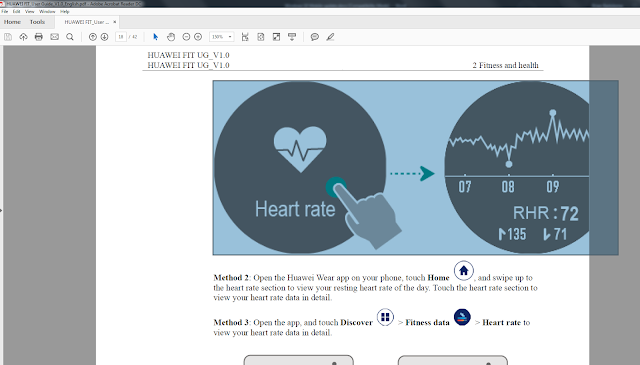Select the highlight text pen icon
This screenshot has width=640, height=365.
tap(330, 37)
